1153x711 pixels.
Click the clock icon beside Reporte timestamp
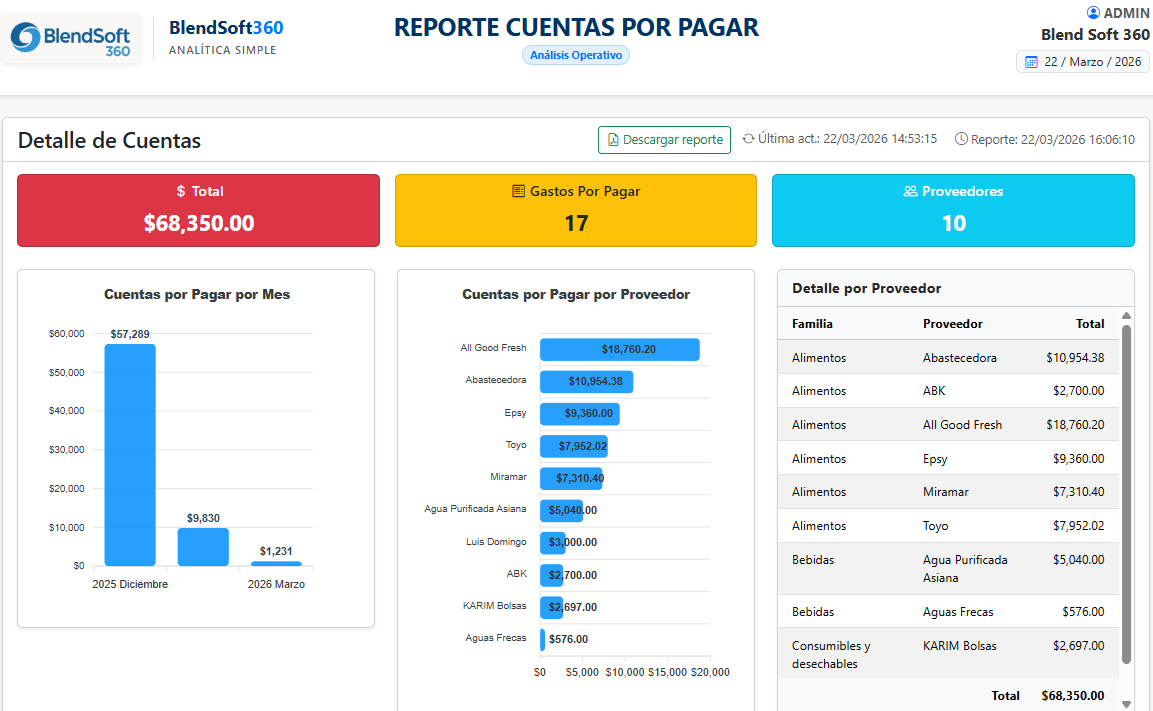(960, 138)
